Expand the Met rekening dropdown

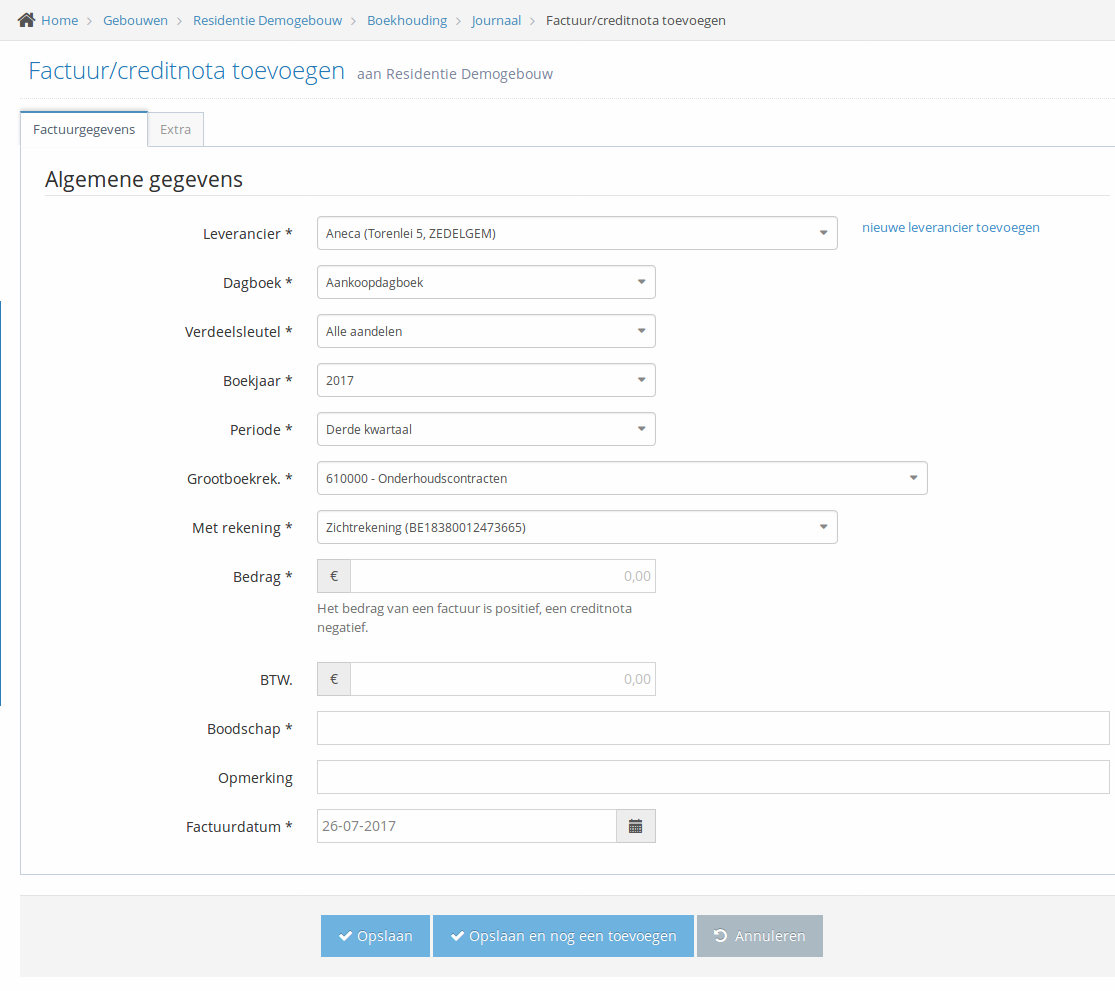(576, 527)
